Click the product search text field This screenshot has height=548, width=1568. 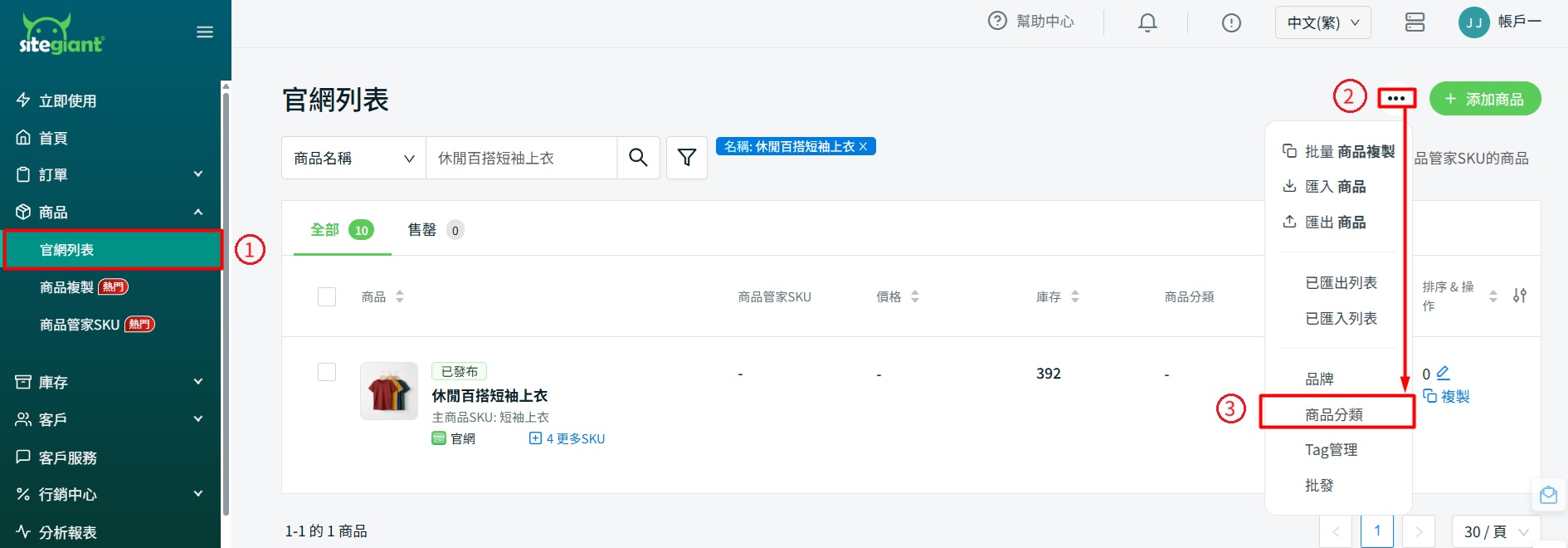pyautogui.click(x=521, y=158)
